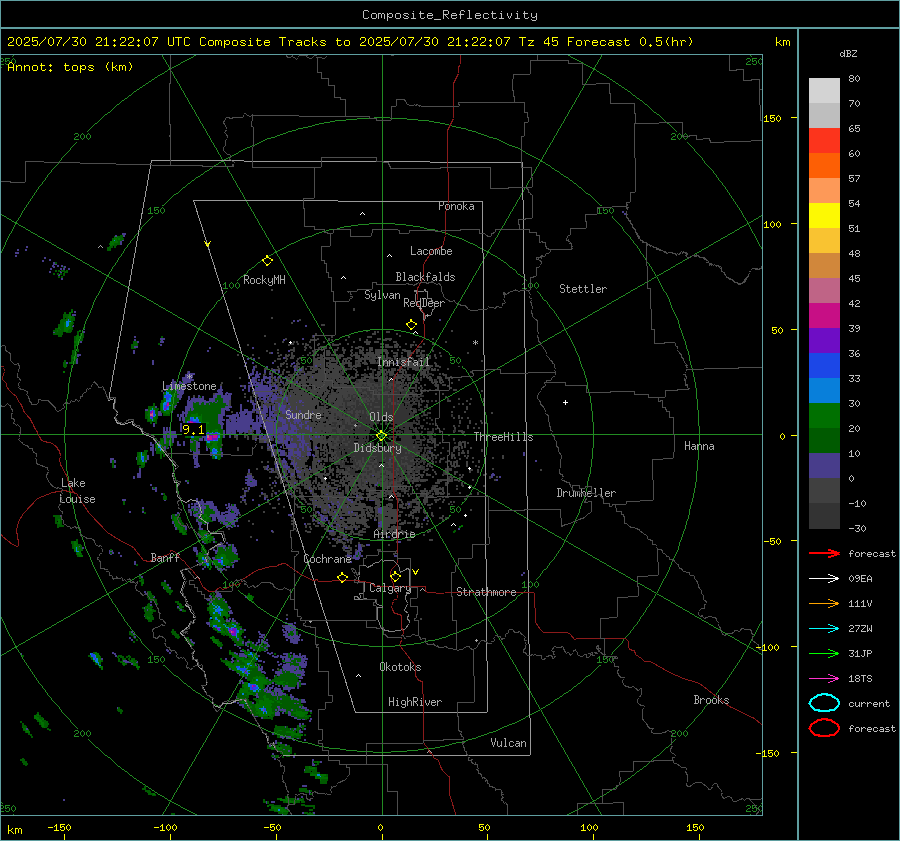Click the Lake Louise label
Image resolution: width=900 pixels, height=841 pixels.
click(x=77, y=491)
